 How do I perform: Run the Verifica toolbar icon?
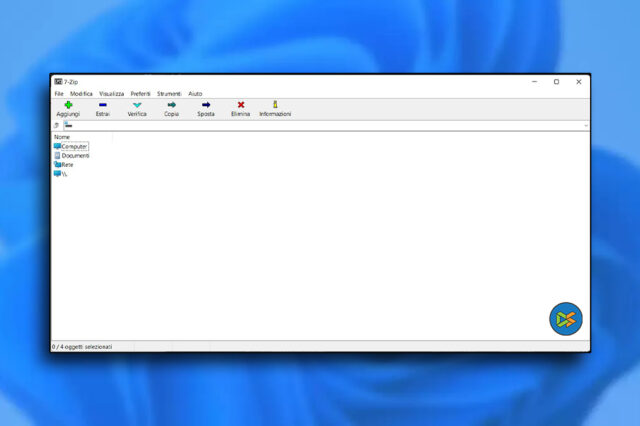pos(137,105)
